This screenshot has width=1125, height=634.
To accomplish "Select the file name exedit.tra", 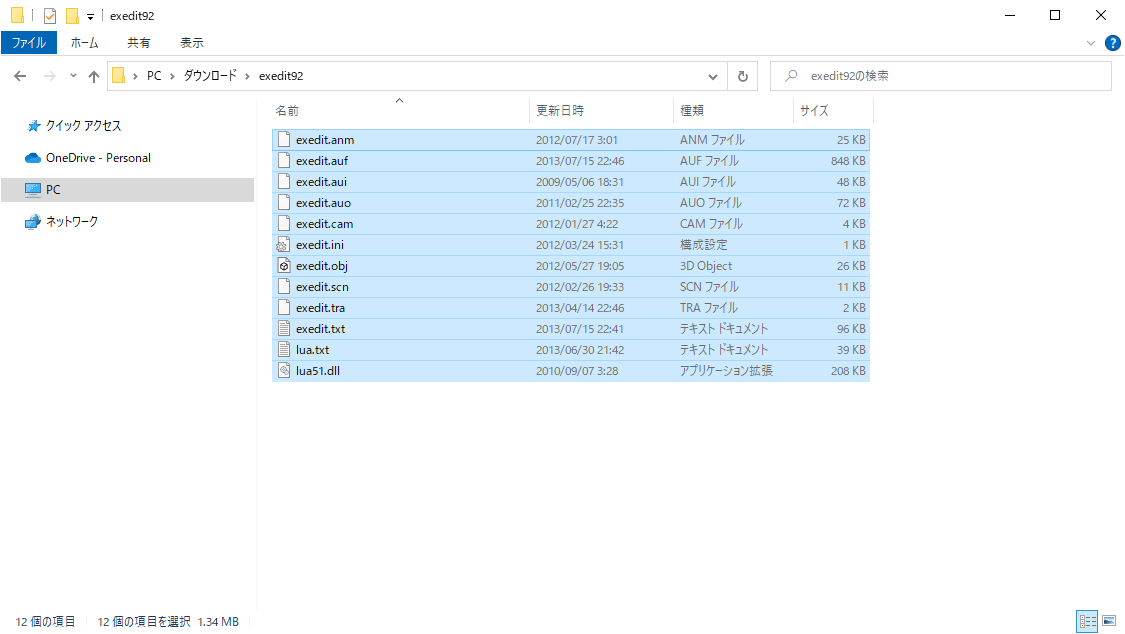I will [320, 308].
